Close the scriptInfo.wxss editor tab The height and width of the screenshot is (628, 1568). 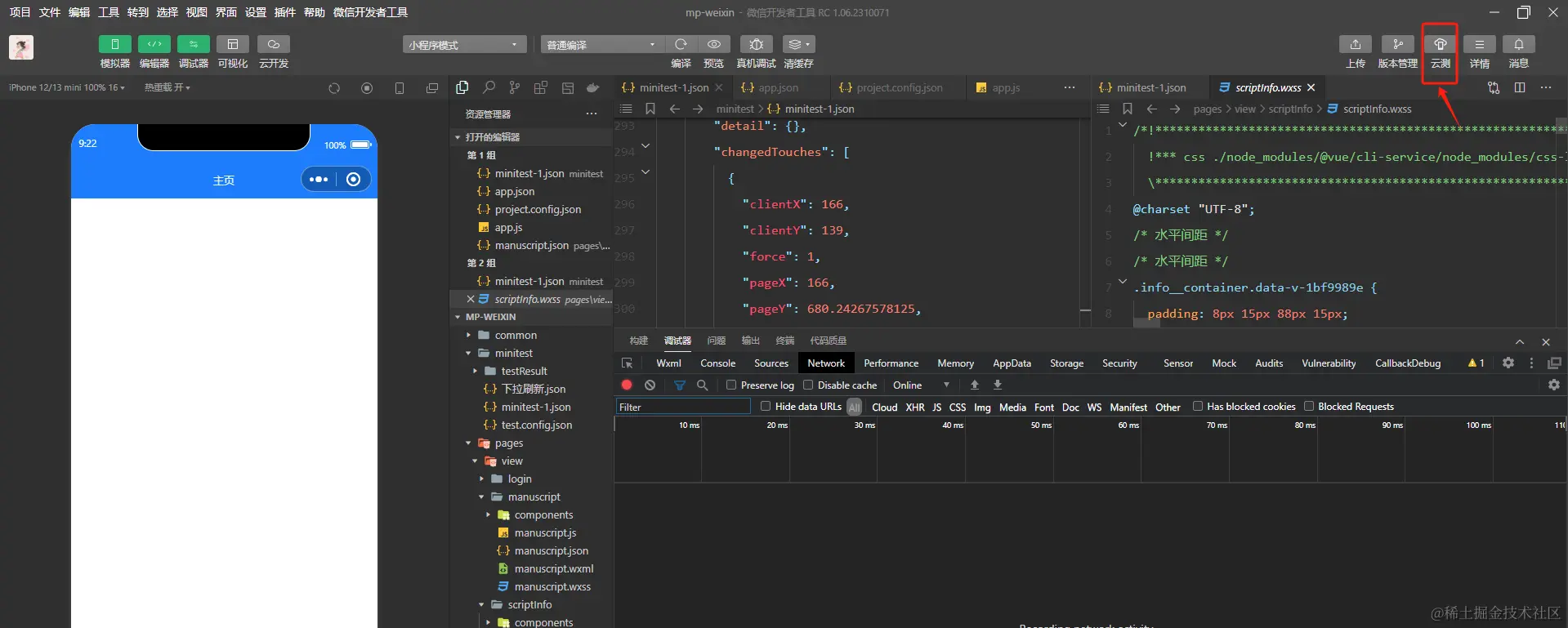coord(1311,87)
